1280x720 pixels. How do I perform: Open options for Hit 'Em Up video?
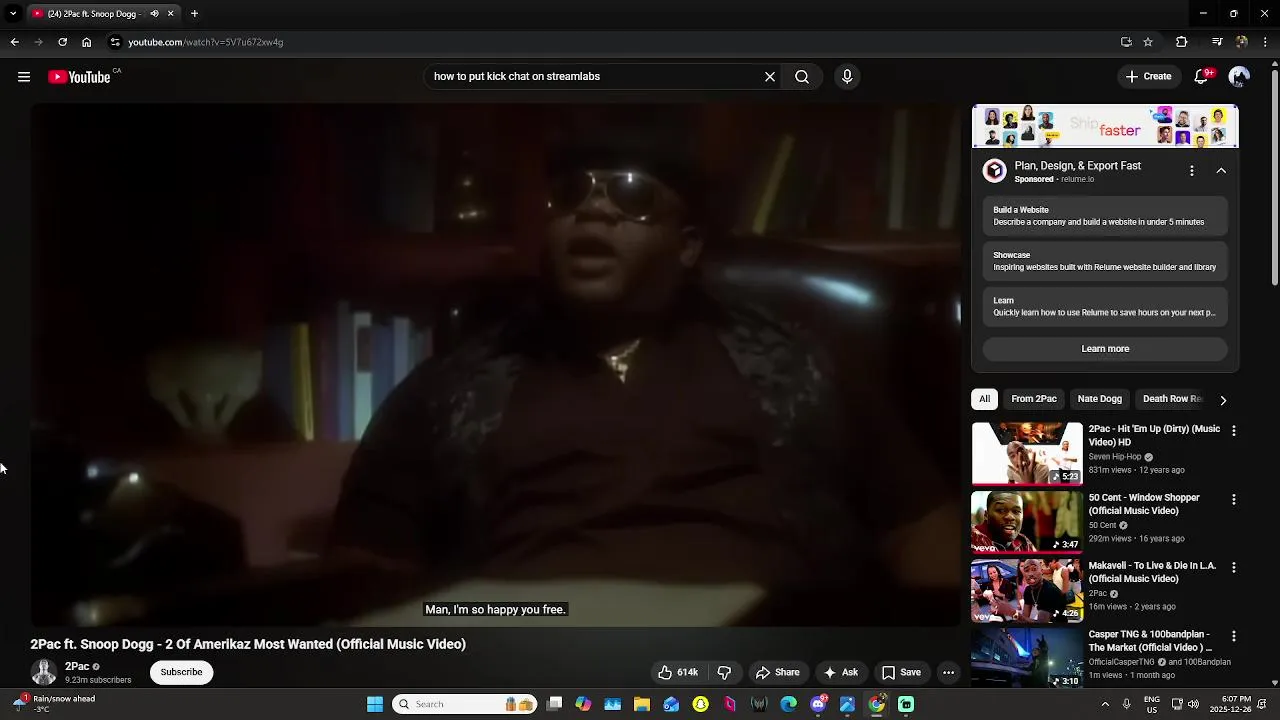1234,431
